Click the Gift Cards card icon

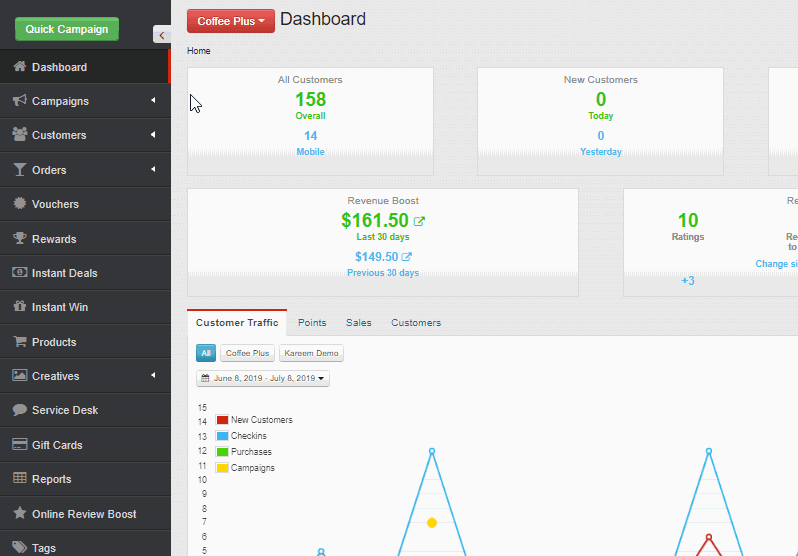19,445
